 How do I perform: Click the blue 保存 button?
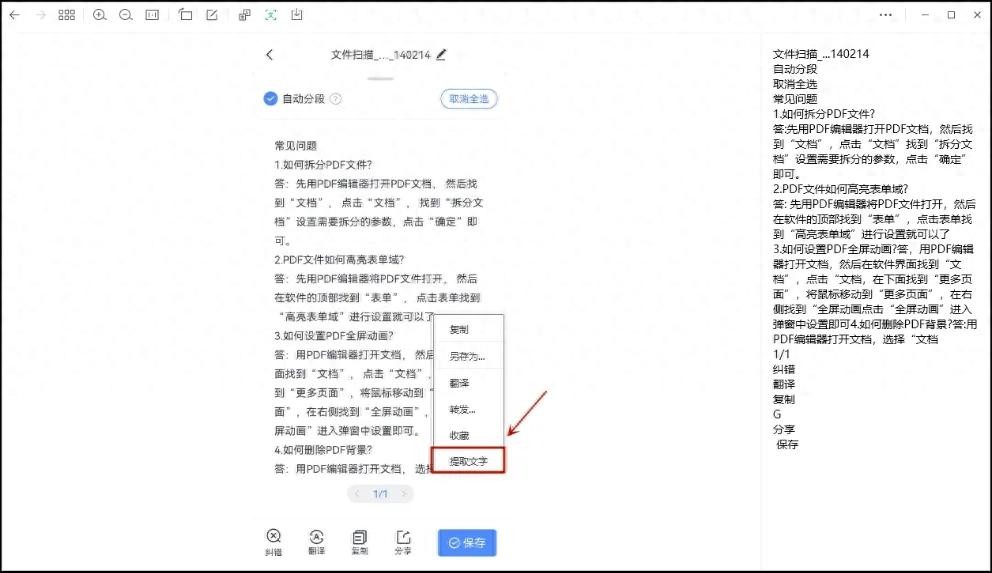467,542
